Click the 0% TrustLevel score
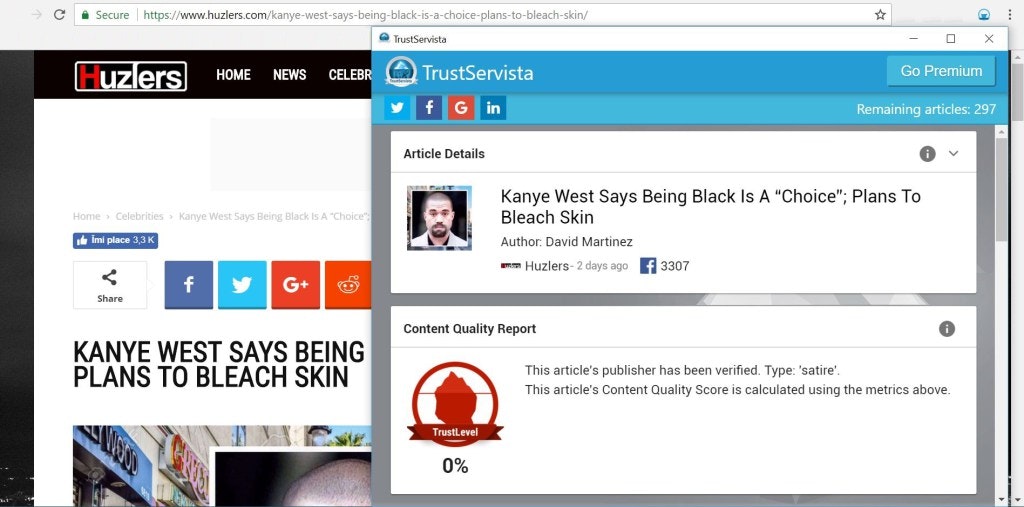The width and height of the screenshot is (1024, 507). [x=455, y=466]
